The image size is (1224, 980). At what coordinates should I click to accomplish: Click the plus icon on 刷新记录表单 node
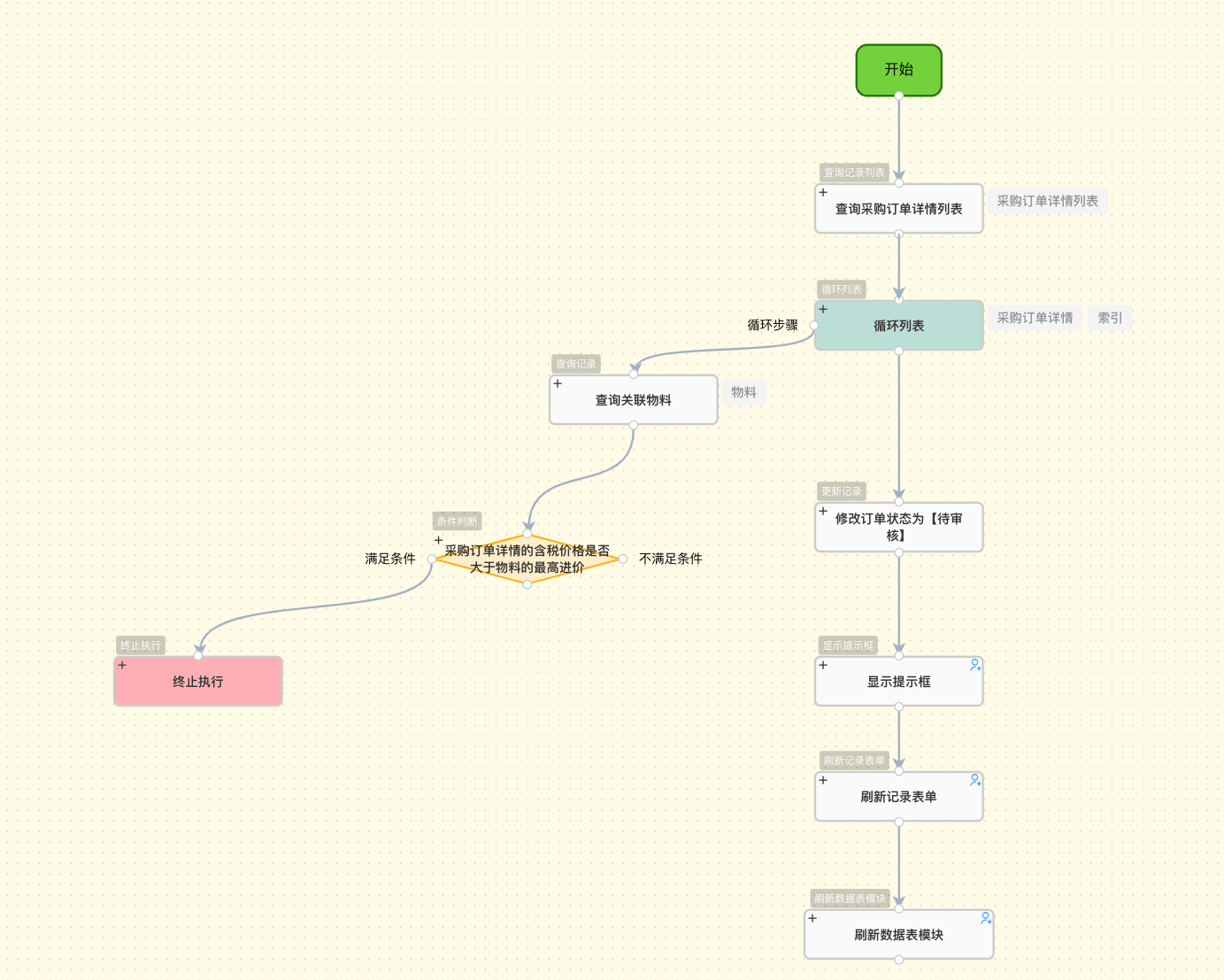point(823,780)
